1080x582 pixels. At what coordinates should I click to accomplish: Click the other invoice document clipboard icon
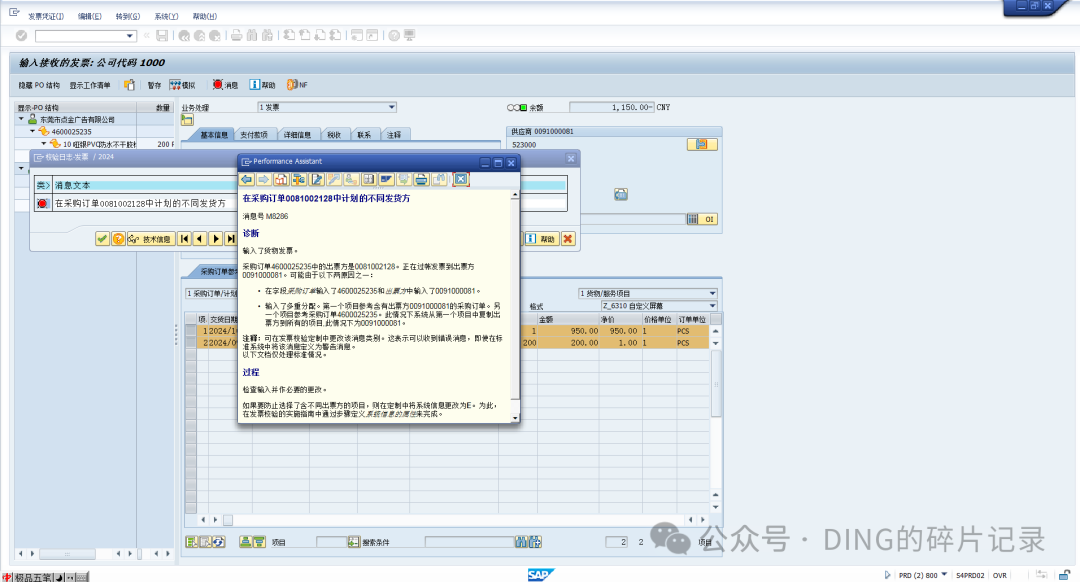129,85
